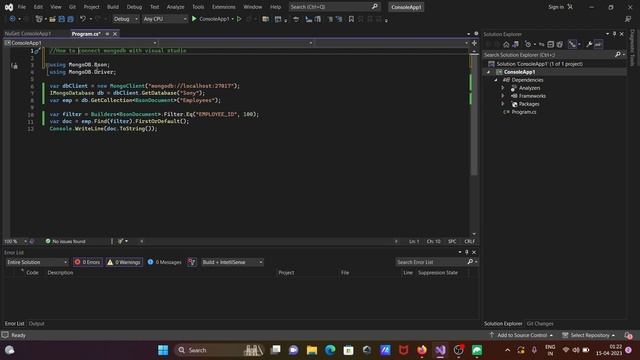The image size is (640, 360).
Task: Open Visual Studio icon on Windows taskbar
Action: click(440, 350)
